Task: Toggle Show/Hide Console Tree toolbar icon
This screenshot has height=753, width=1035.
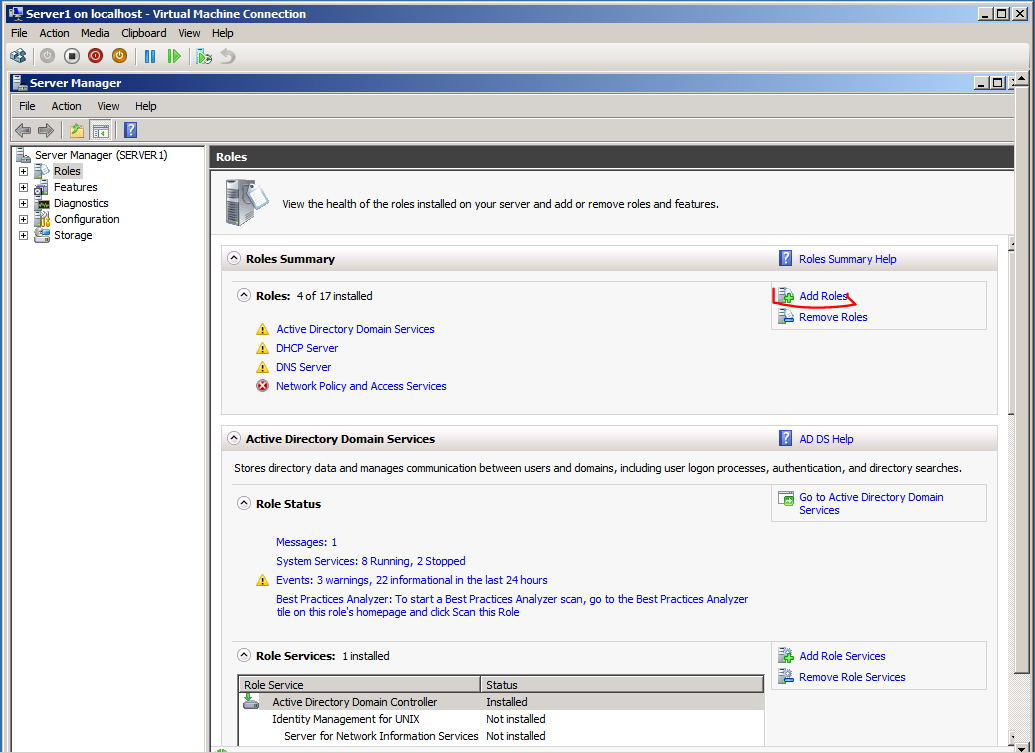Action: click(100, 130)
